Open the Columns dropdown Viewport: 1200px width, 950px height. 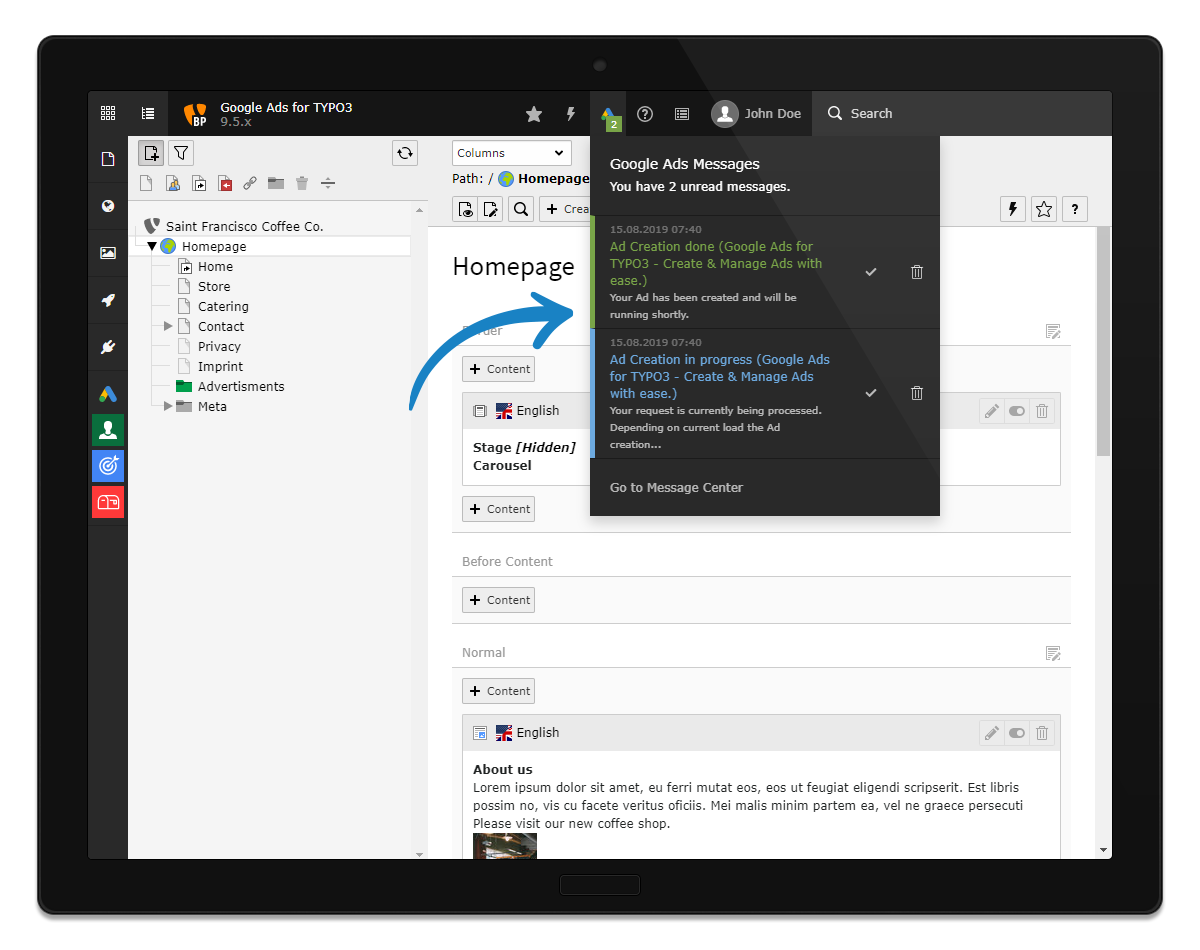coord(512,153)
